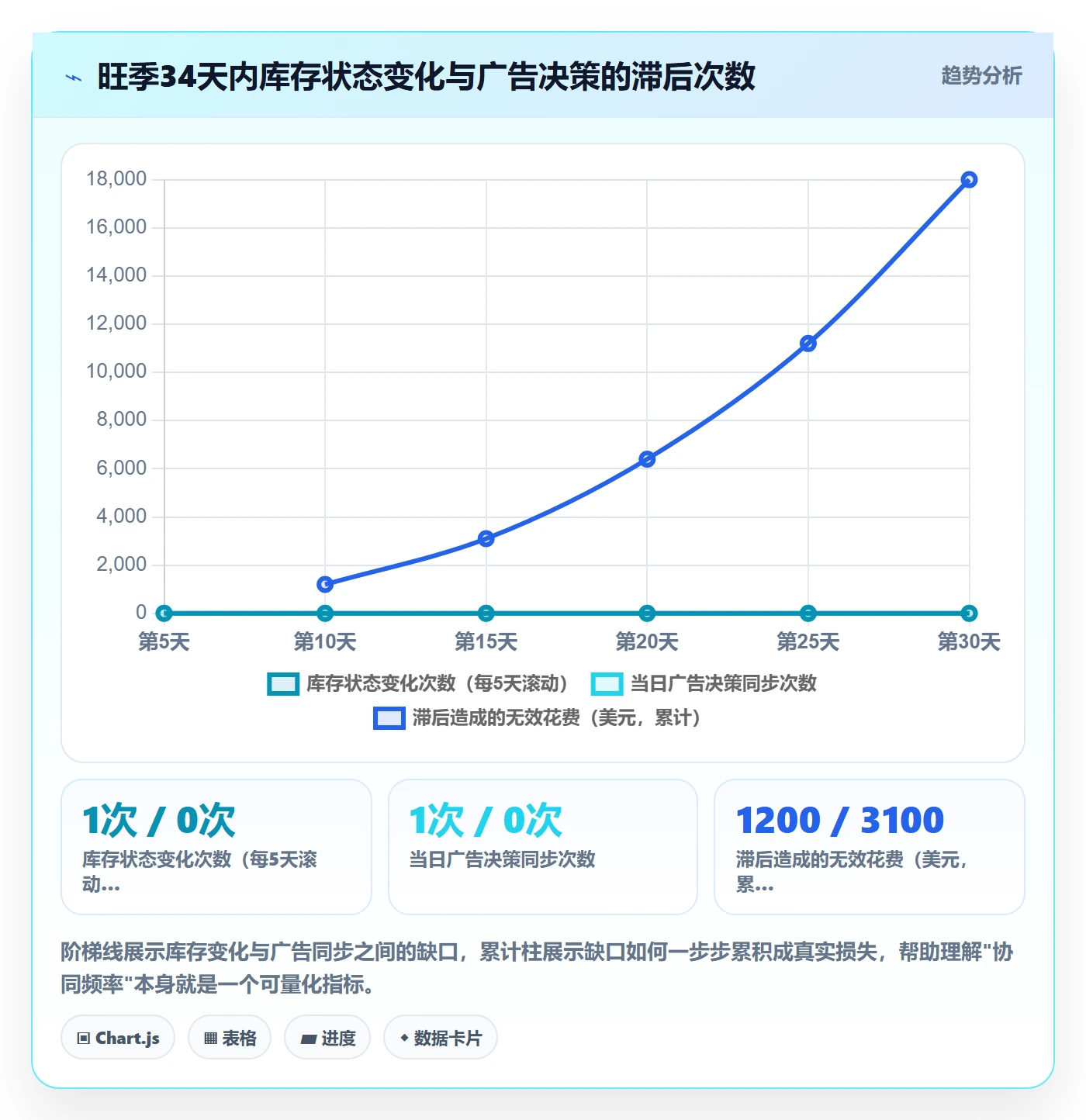
Task: Click the 第5天 x-axis label
Action: pos(164,641)
